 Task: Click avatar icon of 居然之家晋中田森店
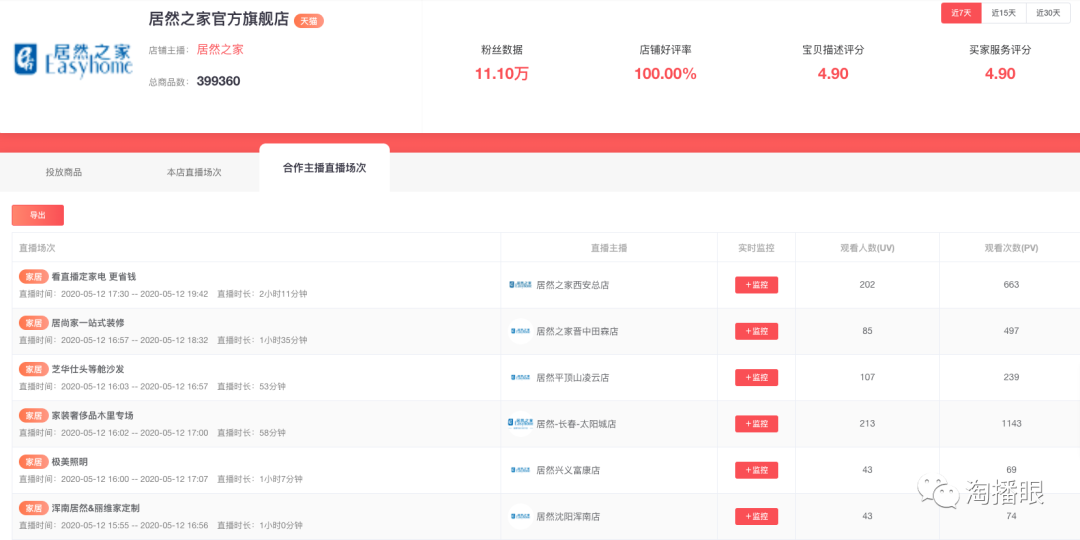click(x=520, y=331)
